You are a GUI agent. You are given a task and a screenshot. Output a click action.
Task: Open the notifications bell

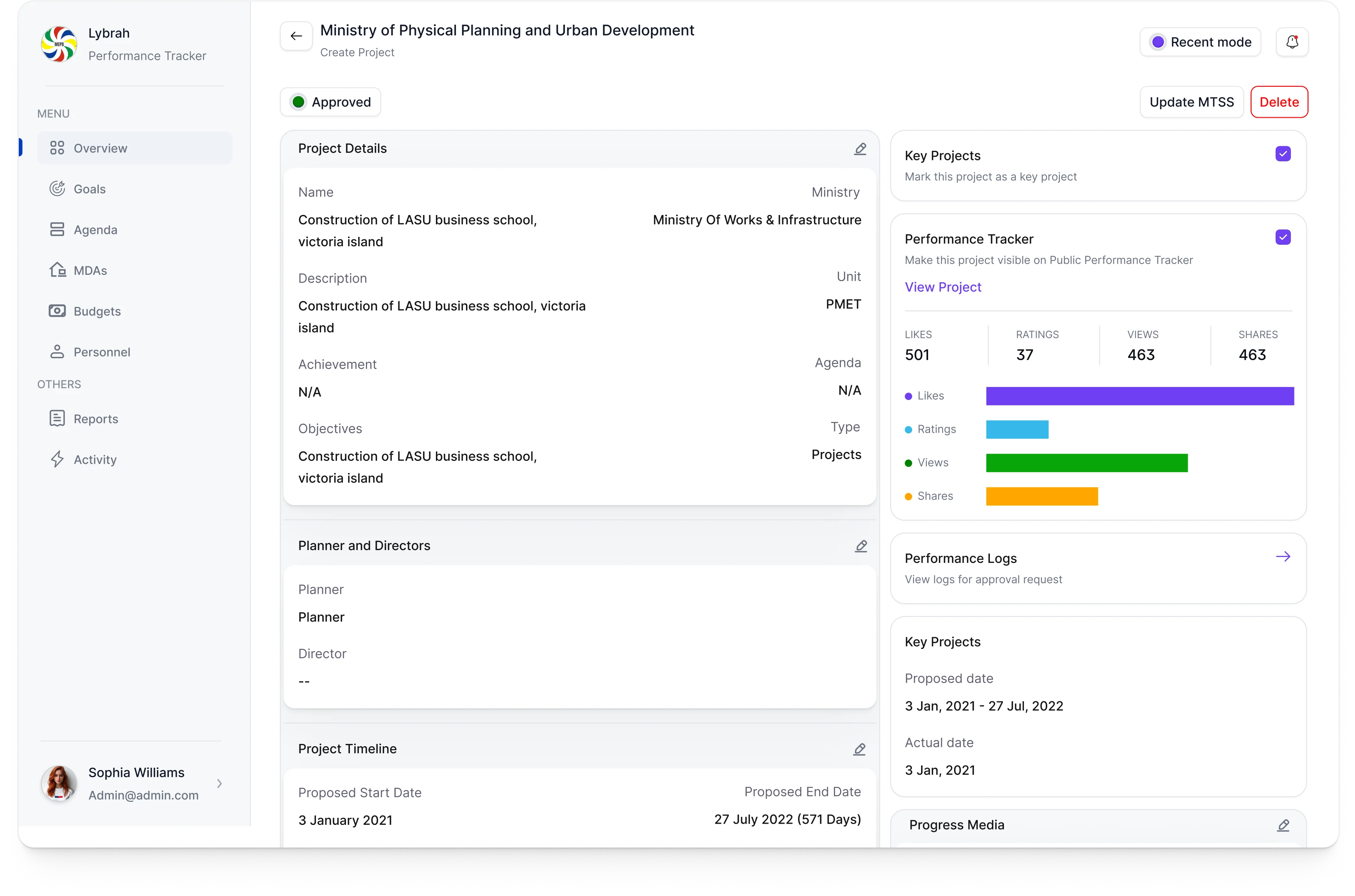(x=1292, y=42)
